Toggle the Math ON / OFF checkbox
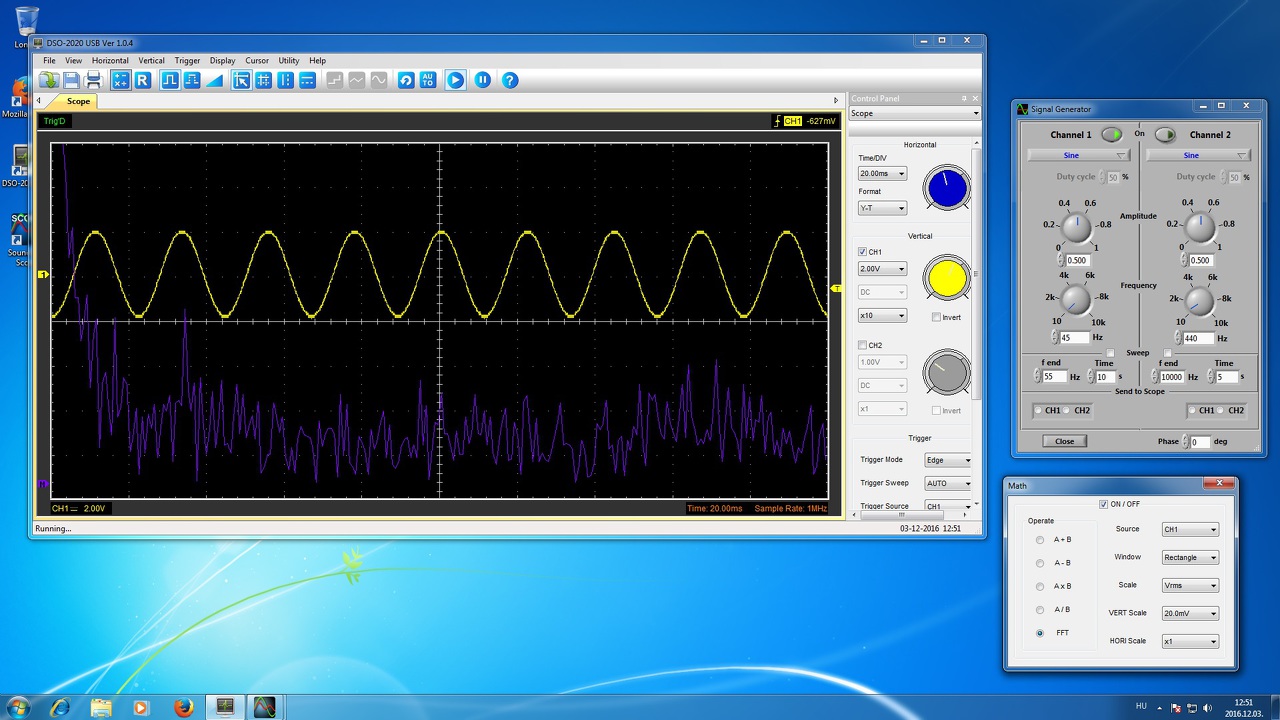Screen dimensions: 1280x720 1103,504
